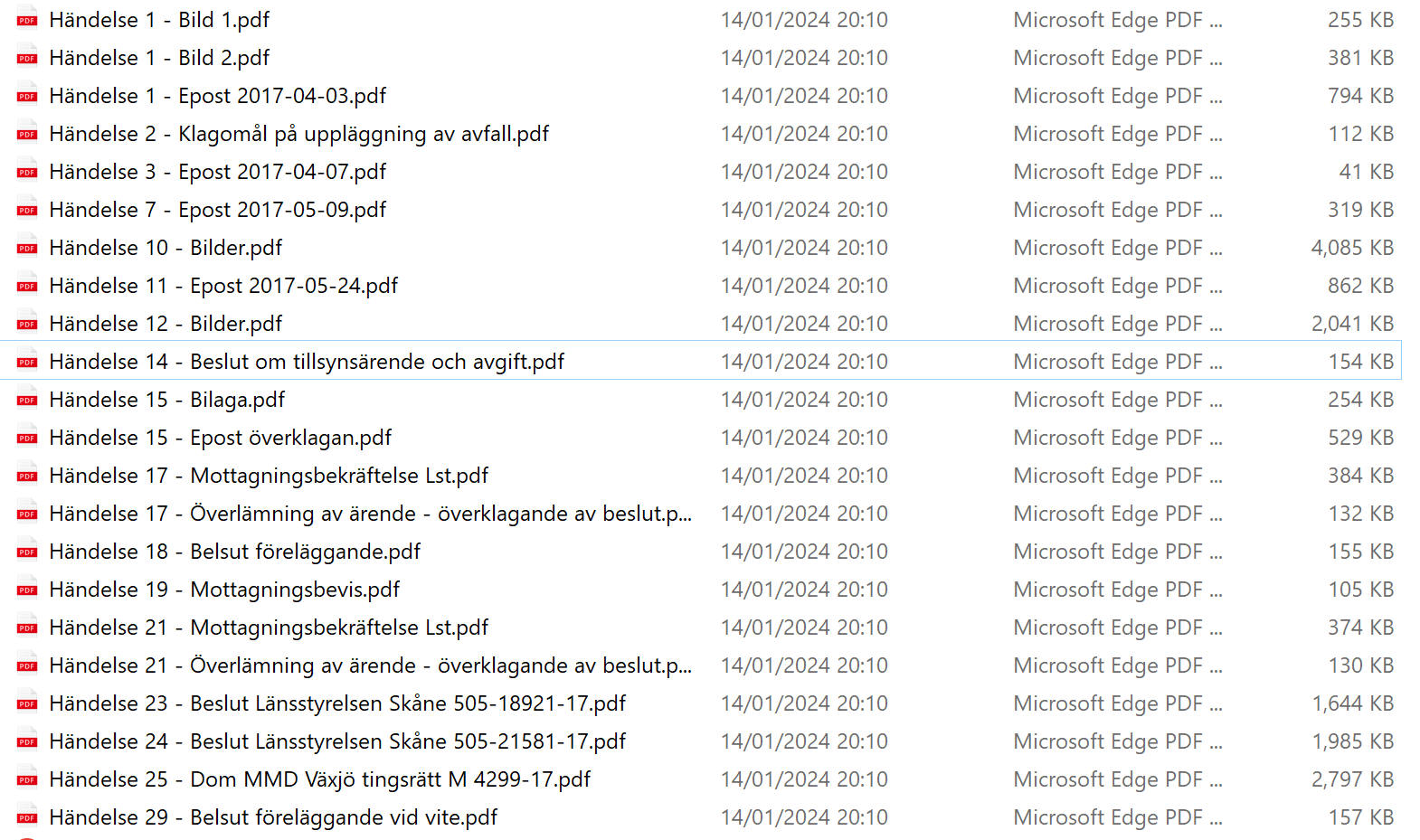The height and width of the screenshot is (840, 1420).
Task: Select file Händelse 12 - Bilder.pdf
Action: coord(166,324)
